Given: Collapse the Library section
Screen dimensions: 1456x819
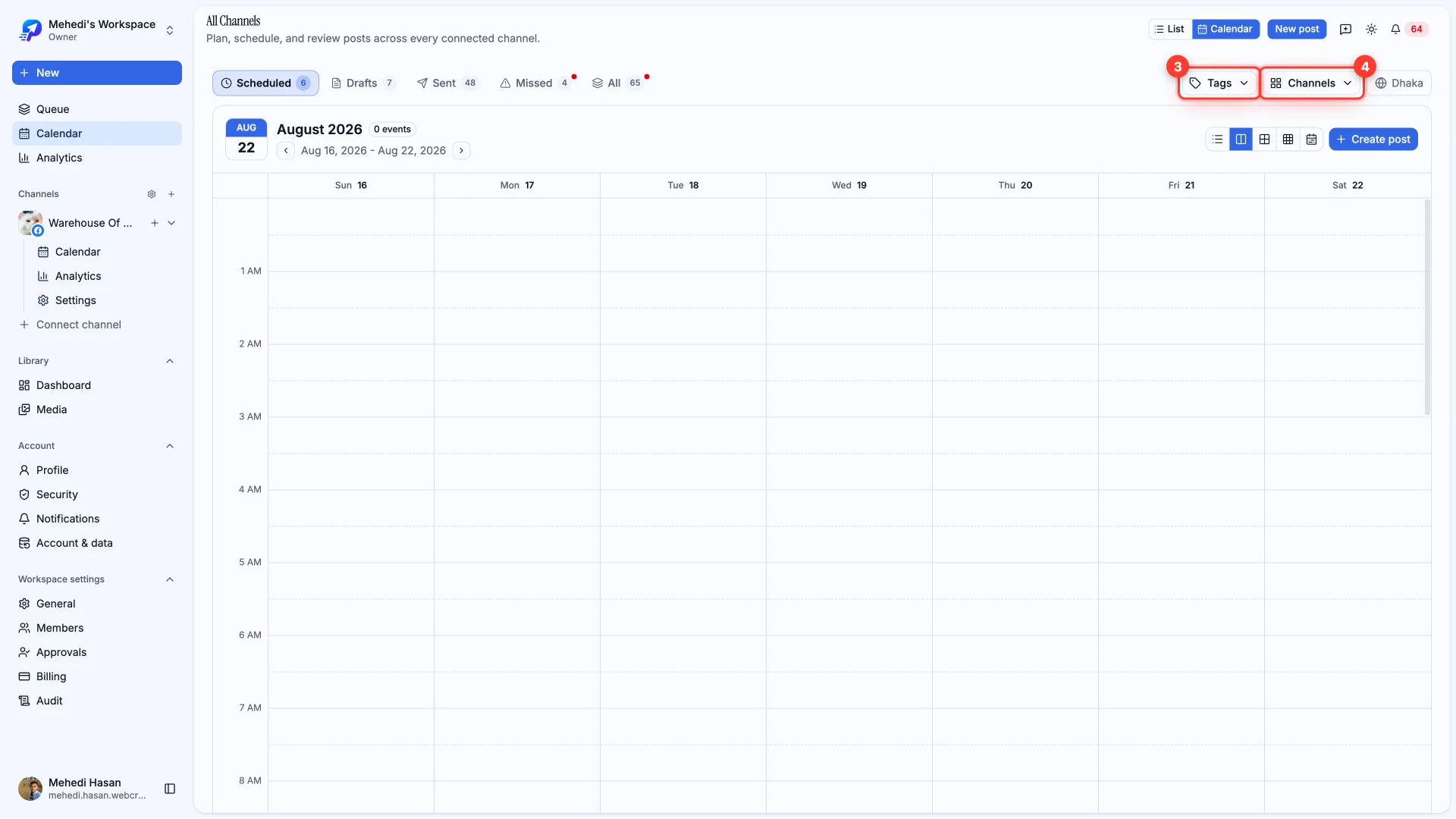Looking at the screenshot, I should point(170,361).
